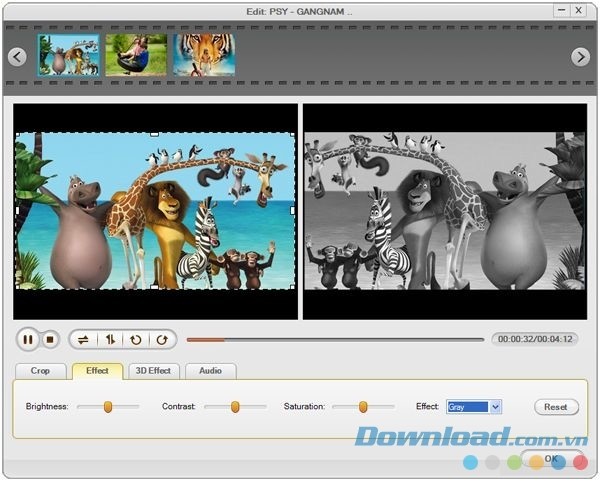Flip the video horizontally
The width and height of the screenshot is (600, 482).
[x=83, y=340]
